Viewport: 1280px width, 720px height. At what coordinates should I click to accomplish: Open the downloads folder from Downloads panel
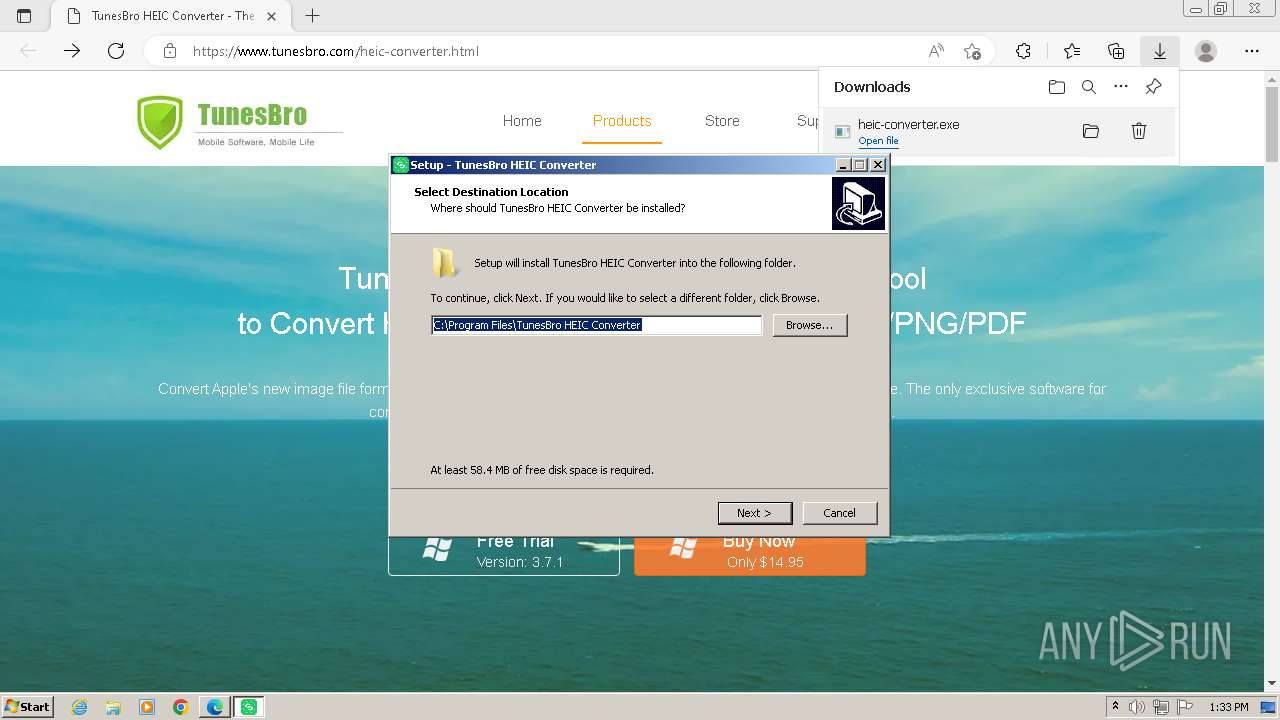click(1057, 87)
